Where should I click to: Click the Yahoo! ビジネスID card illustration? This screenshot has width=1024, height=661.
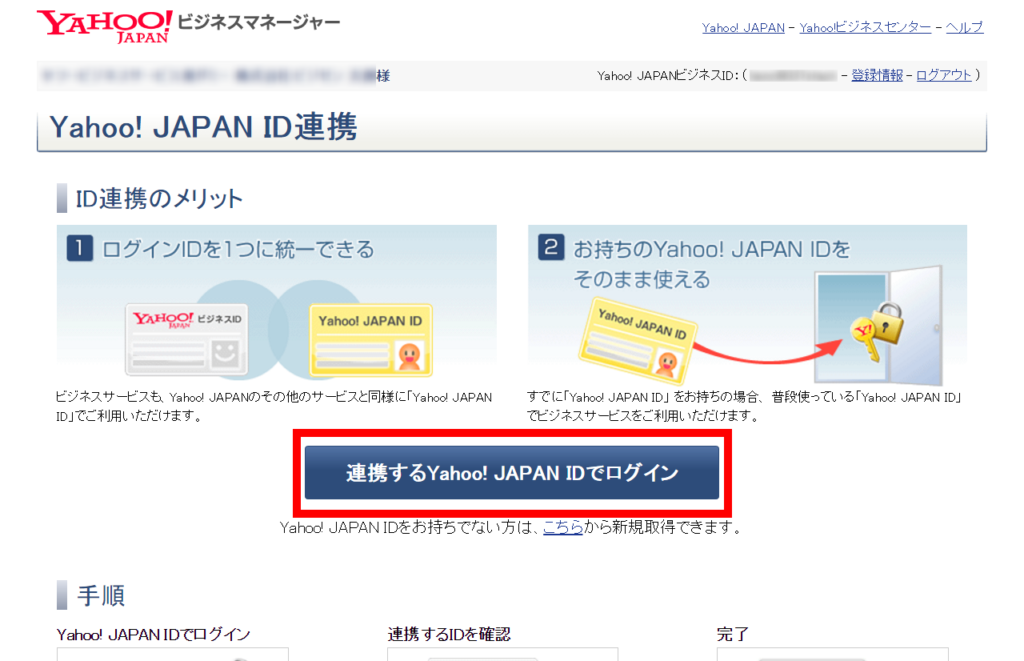pyautogui.click(x=187, y=340)
